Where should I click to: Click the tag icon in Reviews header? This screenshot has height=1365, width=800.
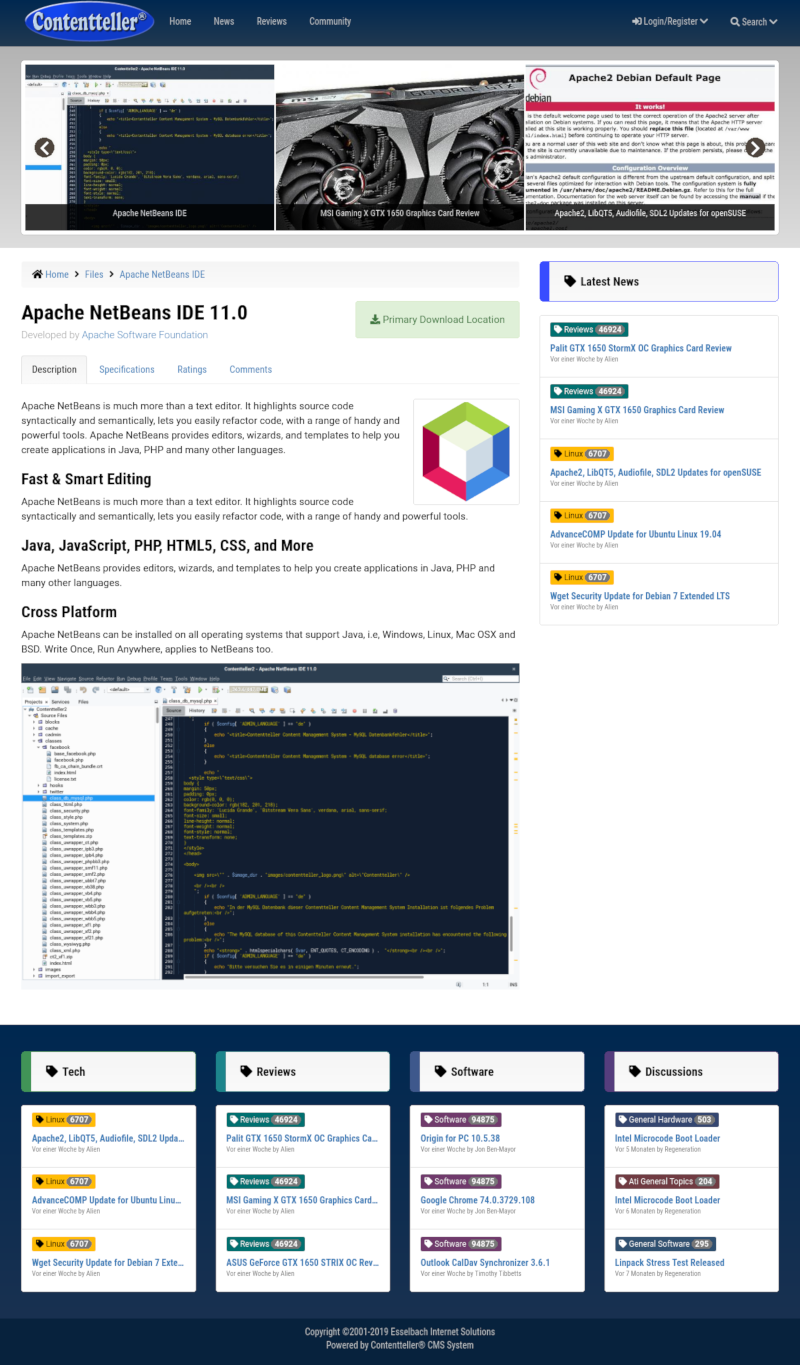246,1071
